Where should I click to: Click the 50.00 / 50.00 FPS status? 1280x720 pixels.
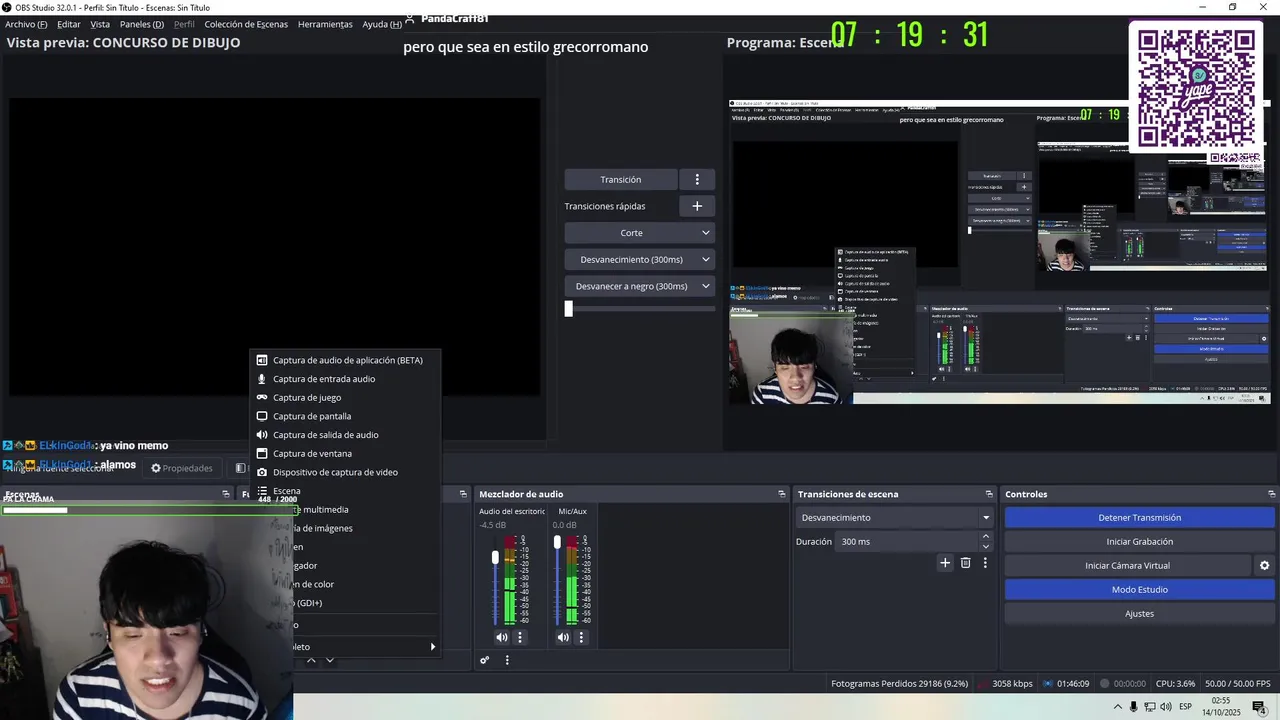click(1238, 684)
